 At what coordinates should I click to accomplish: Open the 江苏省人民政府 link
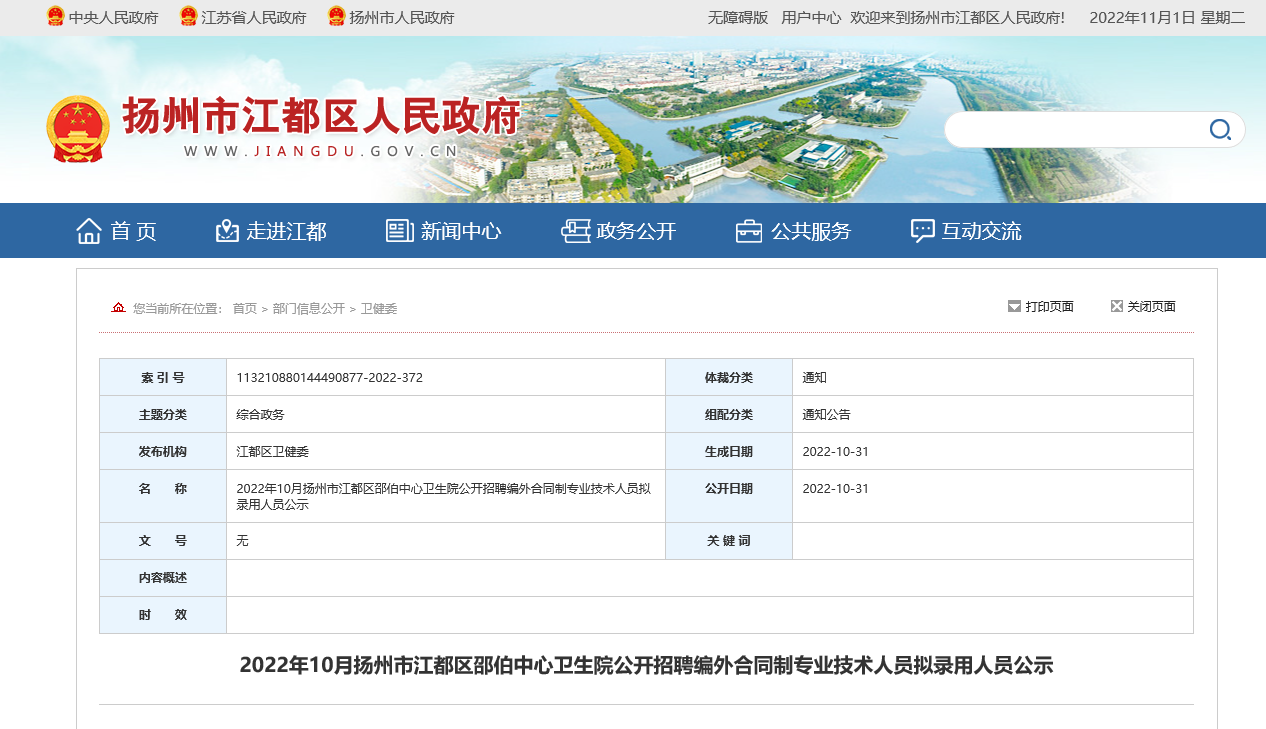pyautogui.click(x=253, y=18)
